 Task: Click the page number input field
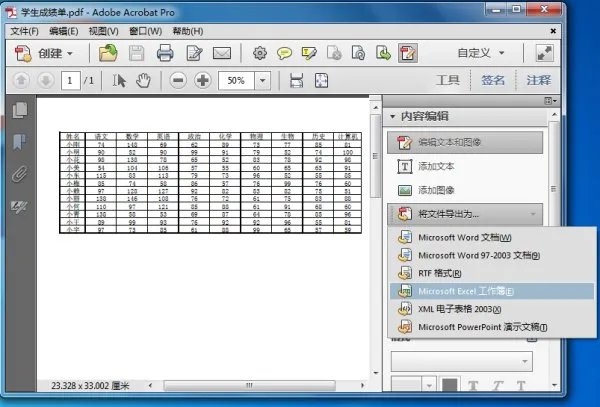pos(69,81)
